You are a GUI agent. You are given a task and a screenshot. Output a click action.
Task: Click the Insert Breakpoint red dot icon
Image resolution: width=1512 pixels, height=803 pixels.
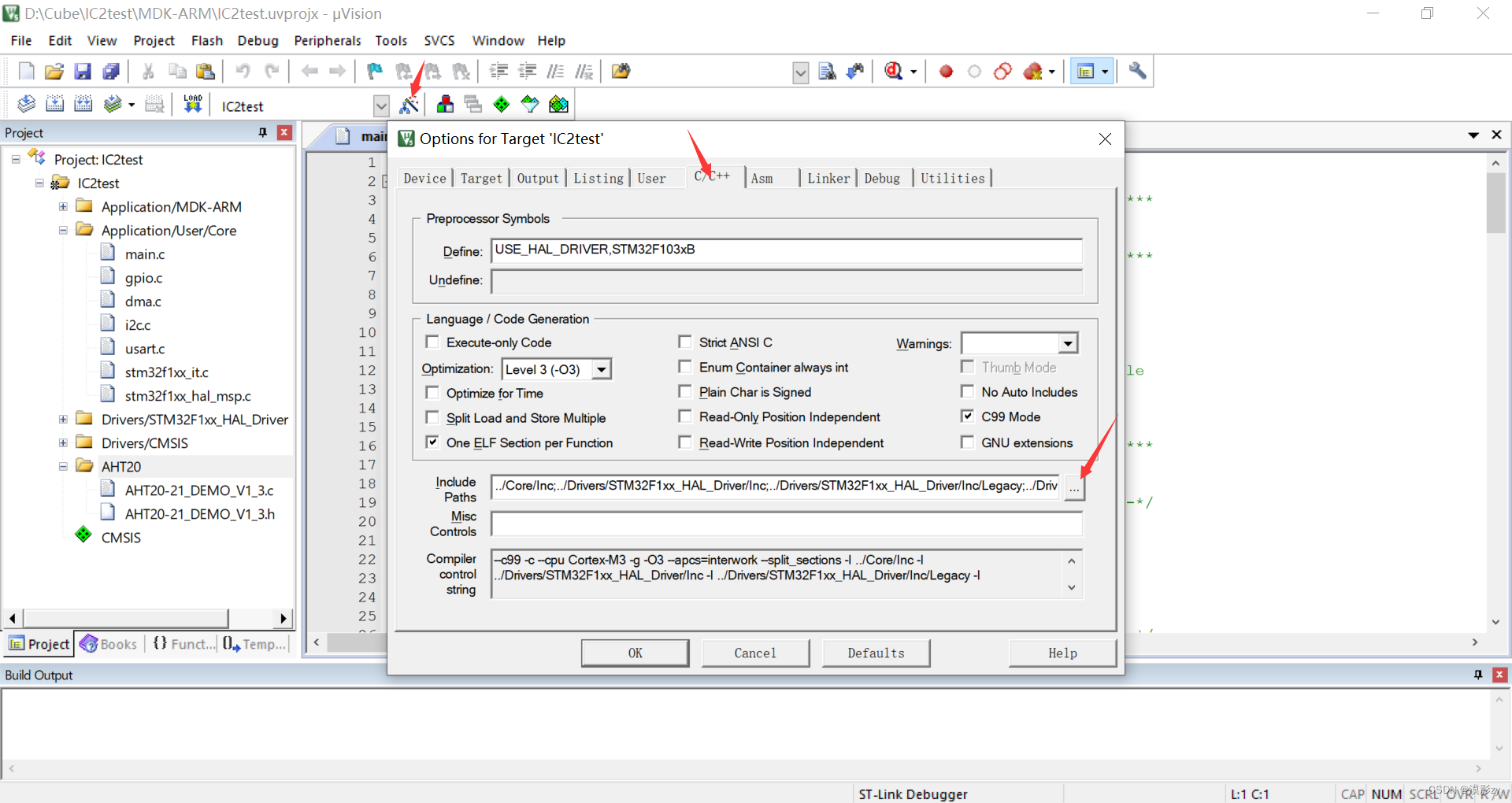point(946,72)
